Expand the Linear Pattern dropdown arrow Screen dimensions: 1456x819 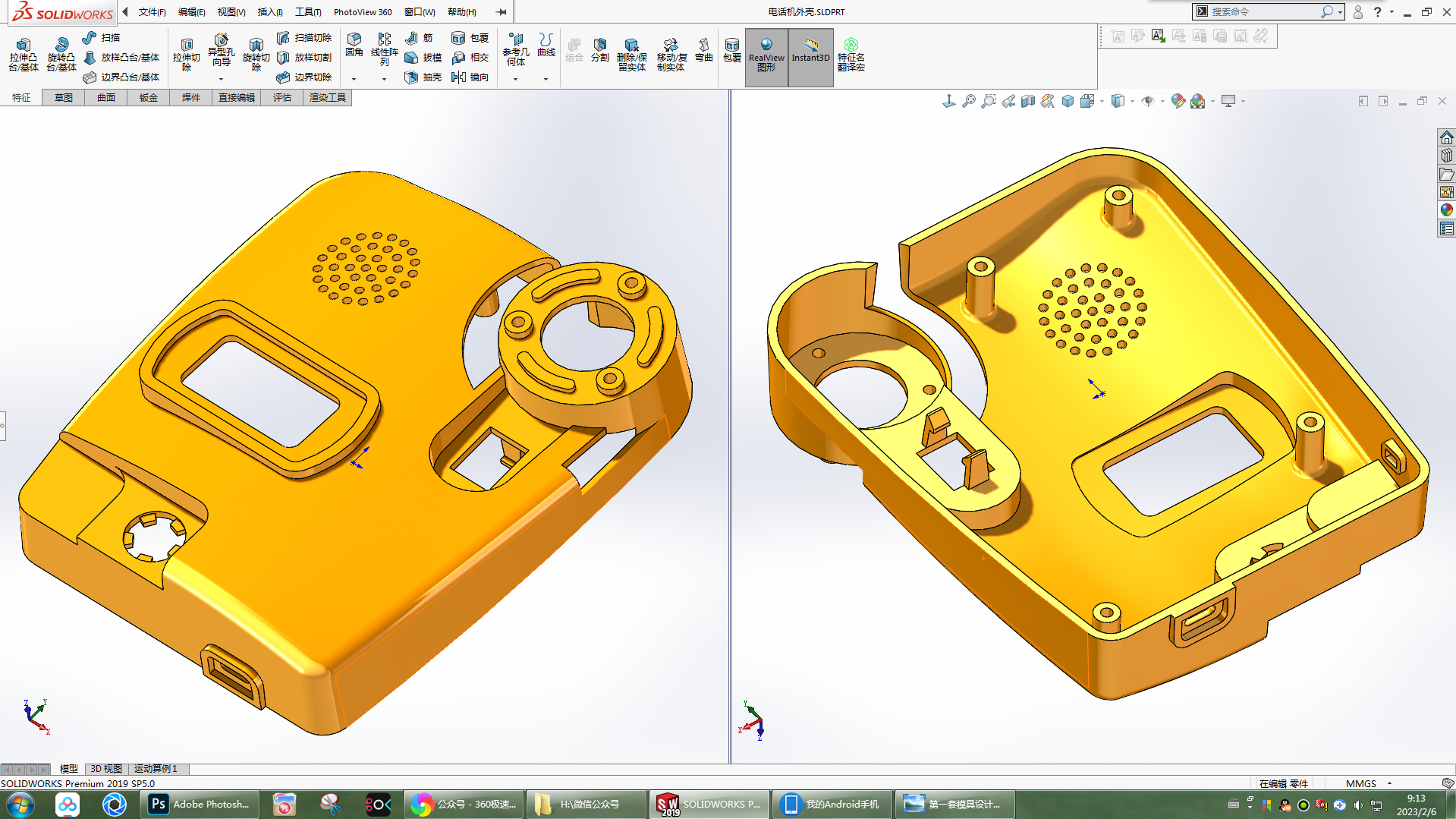pyautogui.click(x=384, y=79)
